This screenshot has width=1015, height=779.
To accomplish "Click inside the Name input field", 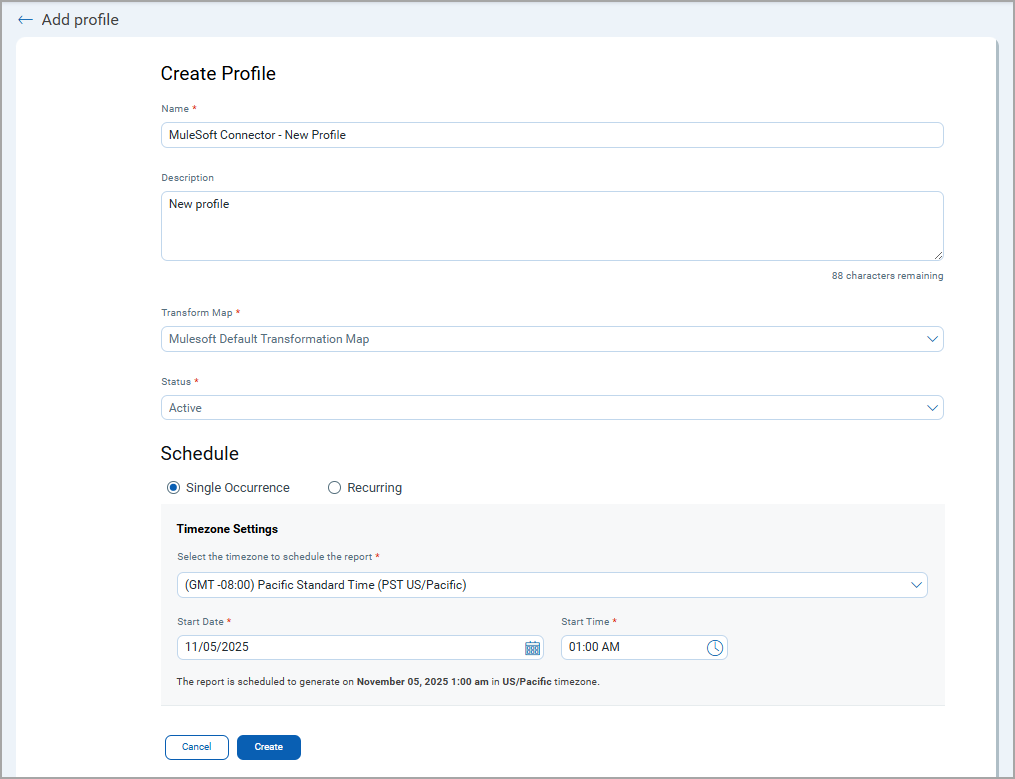I will tap(550, 134).
